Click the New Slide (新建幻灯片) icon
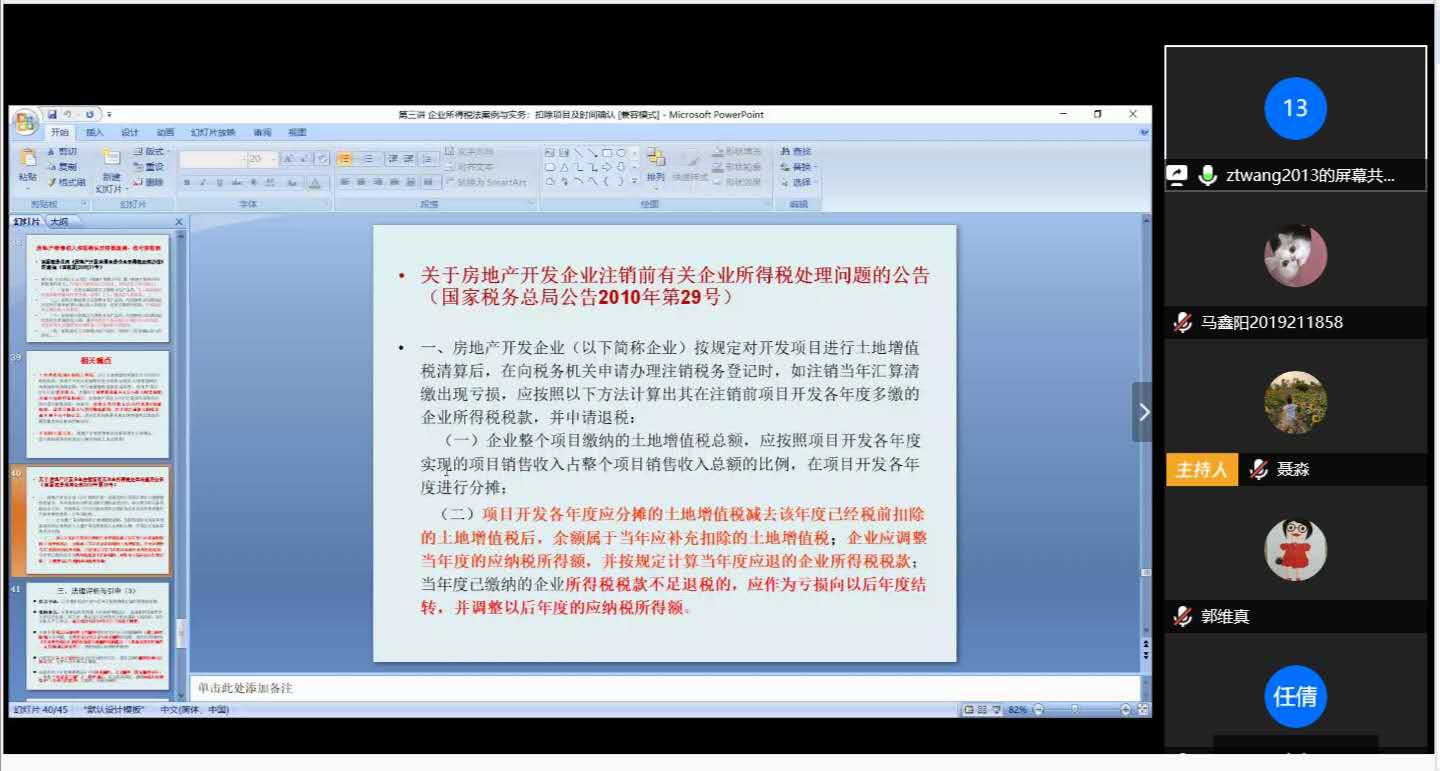 pyautogui.click(x=110, y=166)
